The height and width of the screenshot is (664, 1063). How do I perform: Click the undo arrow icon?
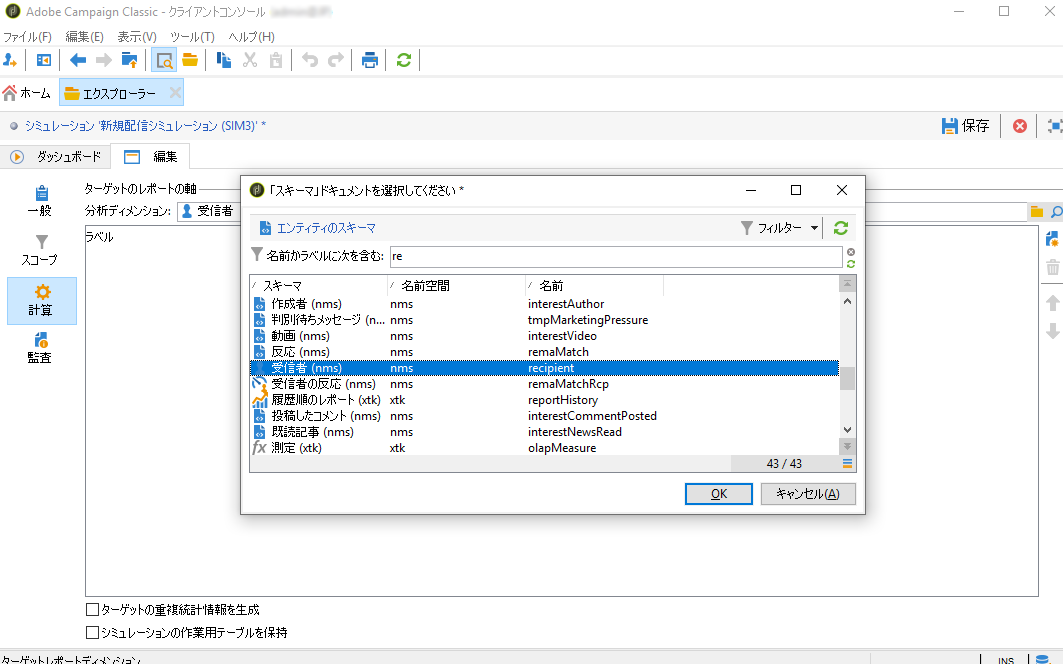310,60
